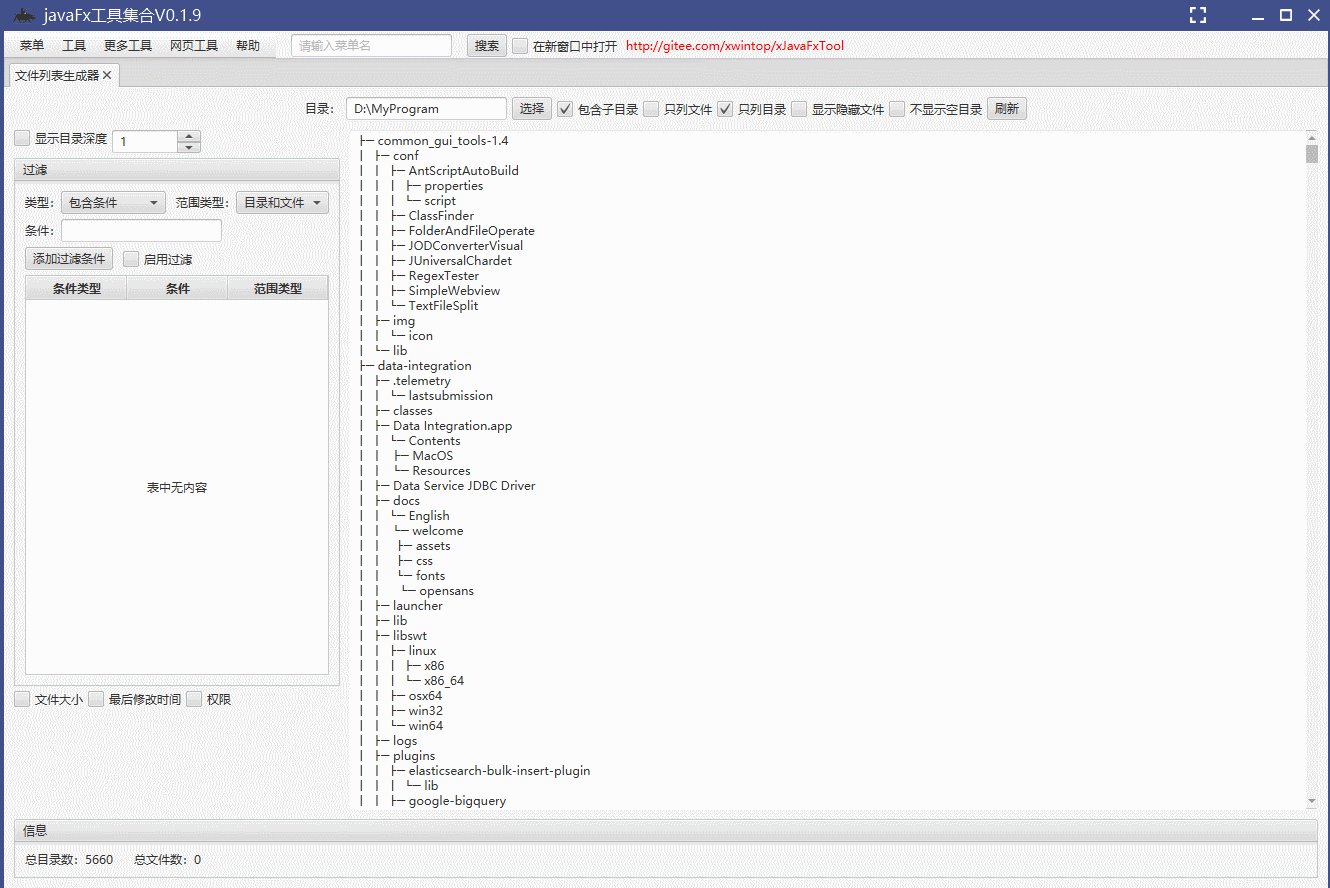Toggle the 文件大小 checkbox
The height and width of the screenshot is (888, 1330).
click(x=22, y=700)
